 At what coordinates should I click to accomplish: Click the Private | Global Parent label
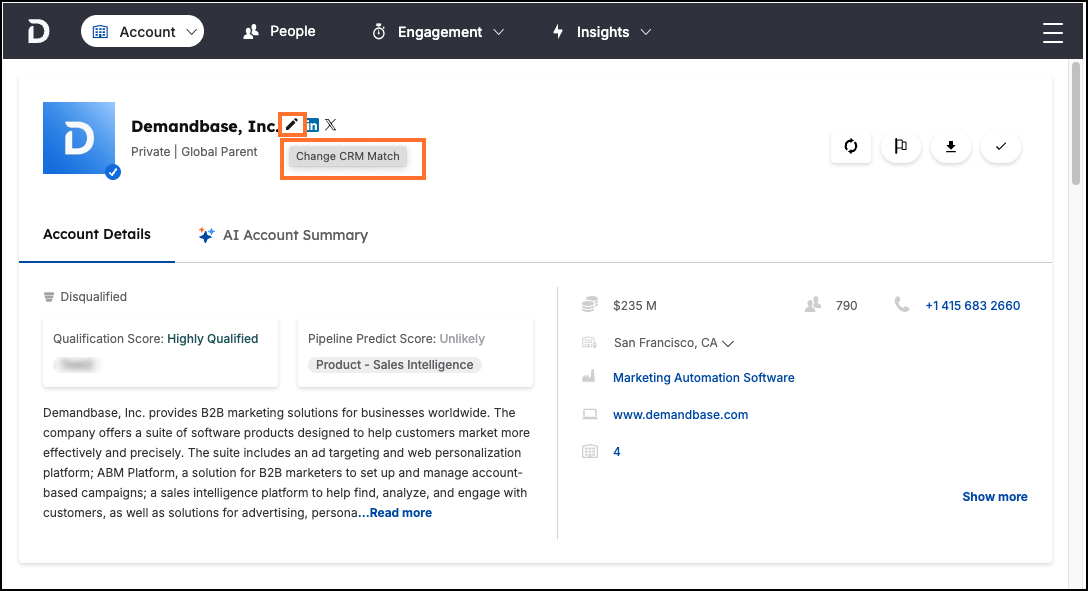click(194, 152)
